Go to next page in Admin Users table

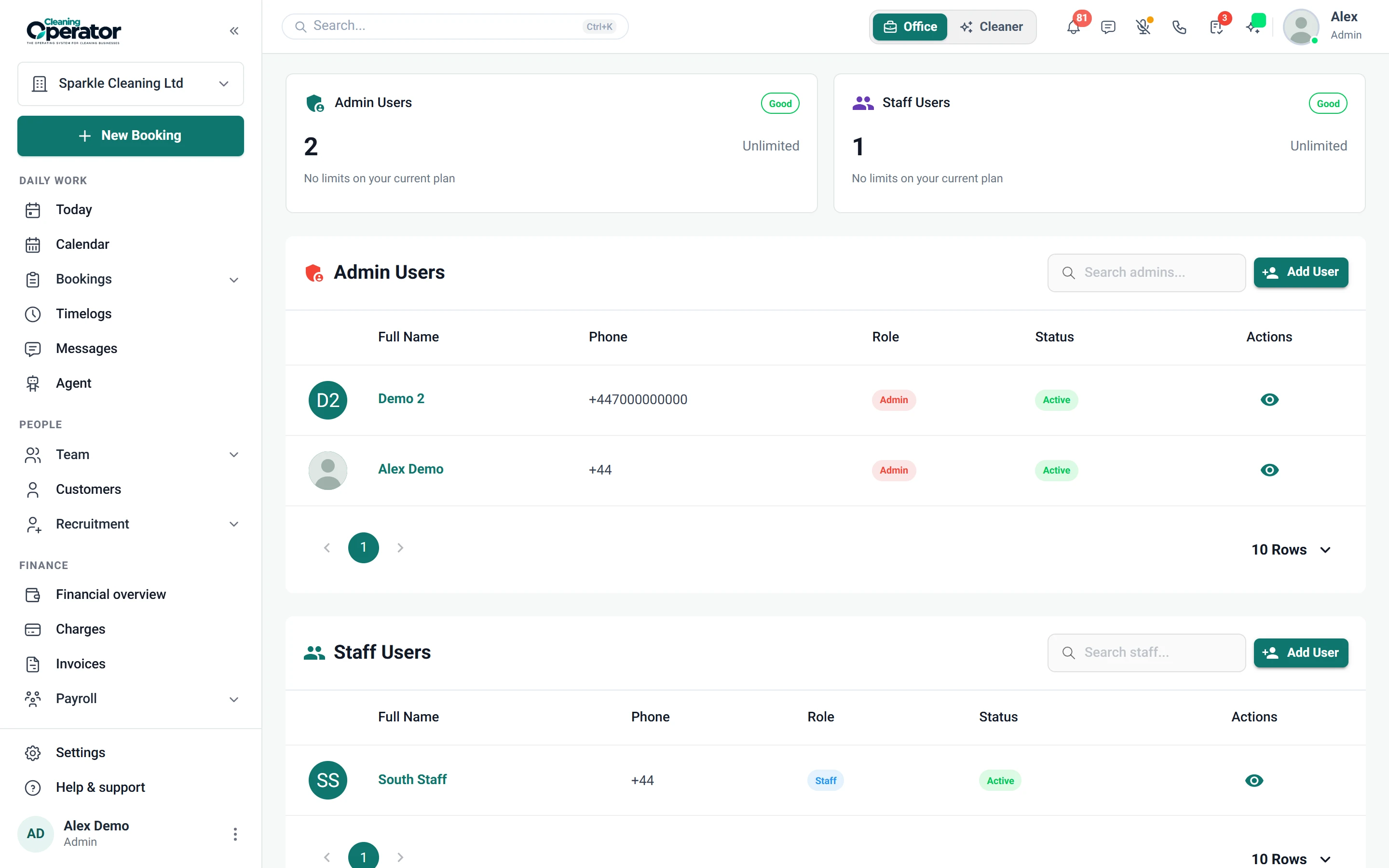(400, 548)
